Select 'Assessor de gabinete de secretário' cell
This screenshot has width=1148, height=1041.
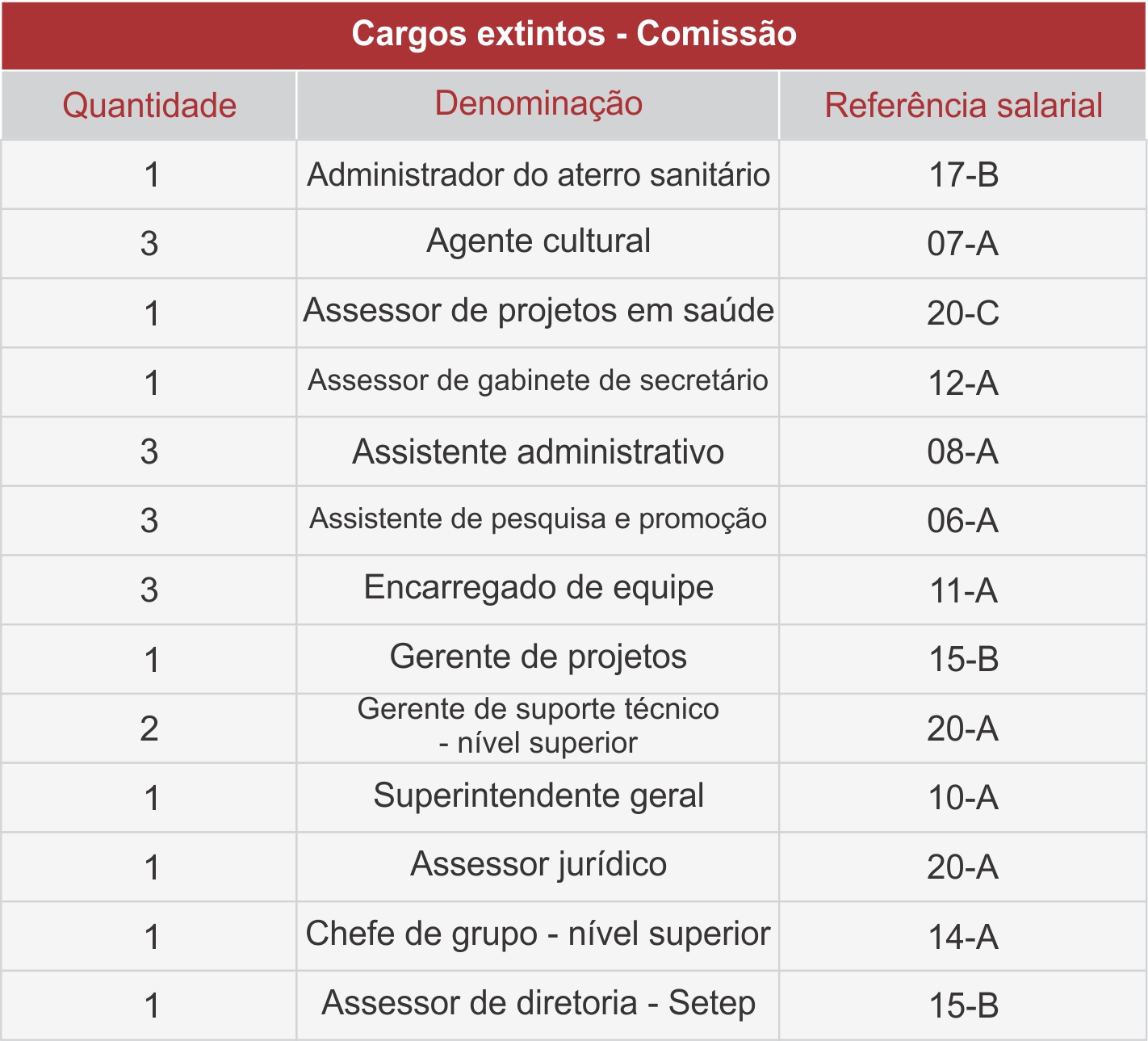tap(538, 380)
